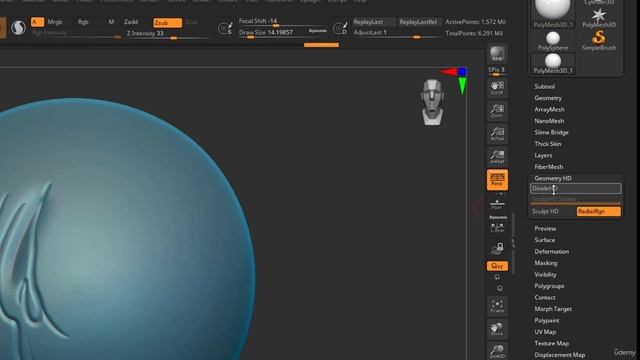640x360 pixels.
Task: Click the SPix slider
Action: coord(497,71)
